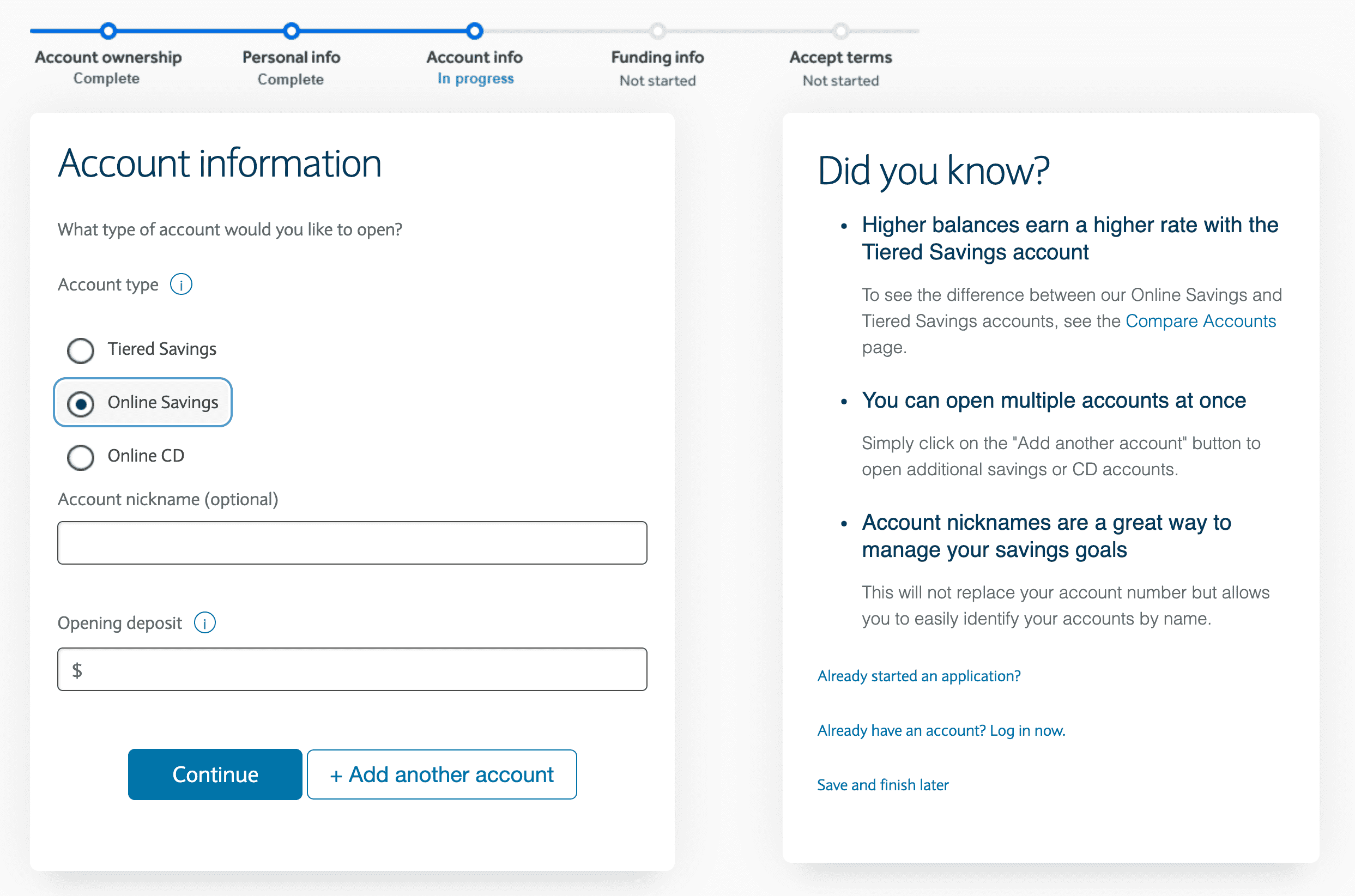Select the Online Savings radio button
This screenshot has width=1355, height=896.
pyautogui.click(x=81, y=404)
